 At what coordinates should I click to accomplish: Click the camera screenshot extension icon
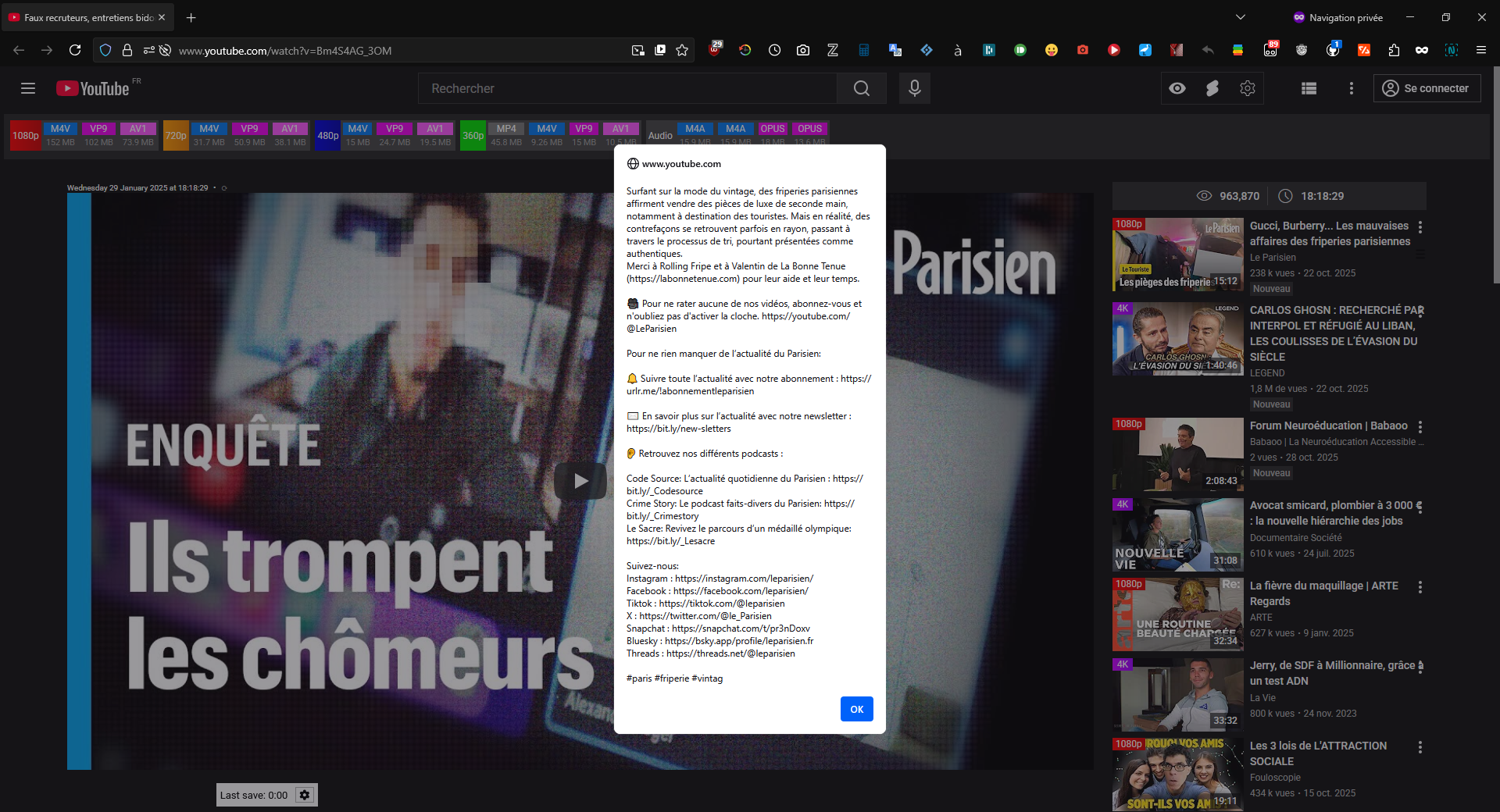tap(802, 50)
